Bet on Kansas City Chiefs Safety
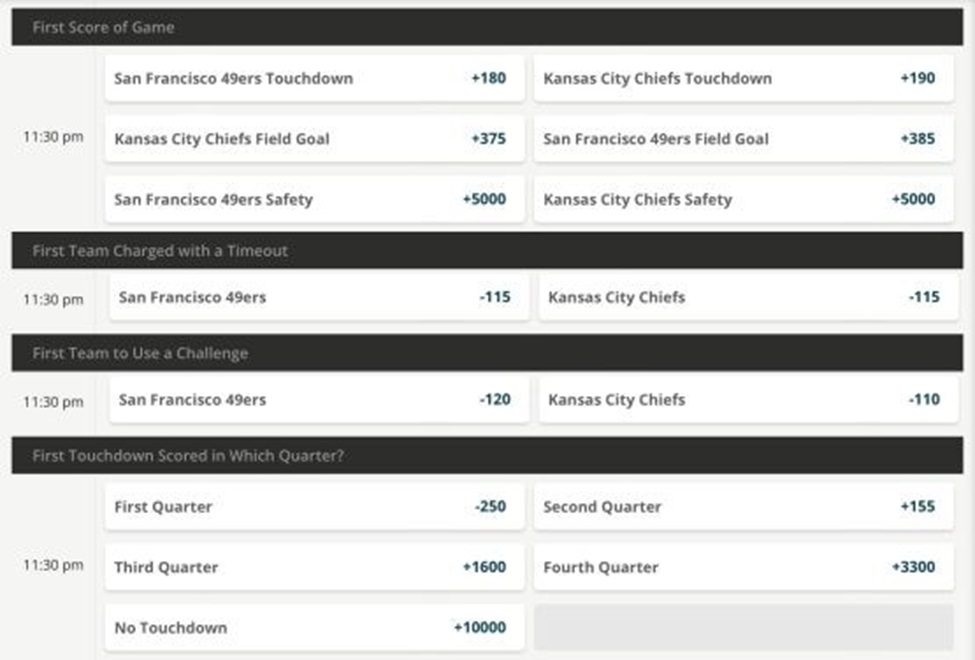The image size is (975, 660). point(743,199)
